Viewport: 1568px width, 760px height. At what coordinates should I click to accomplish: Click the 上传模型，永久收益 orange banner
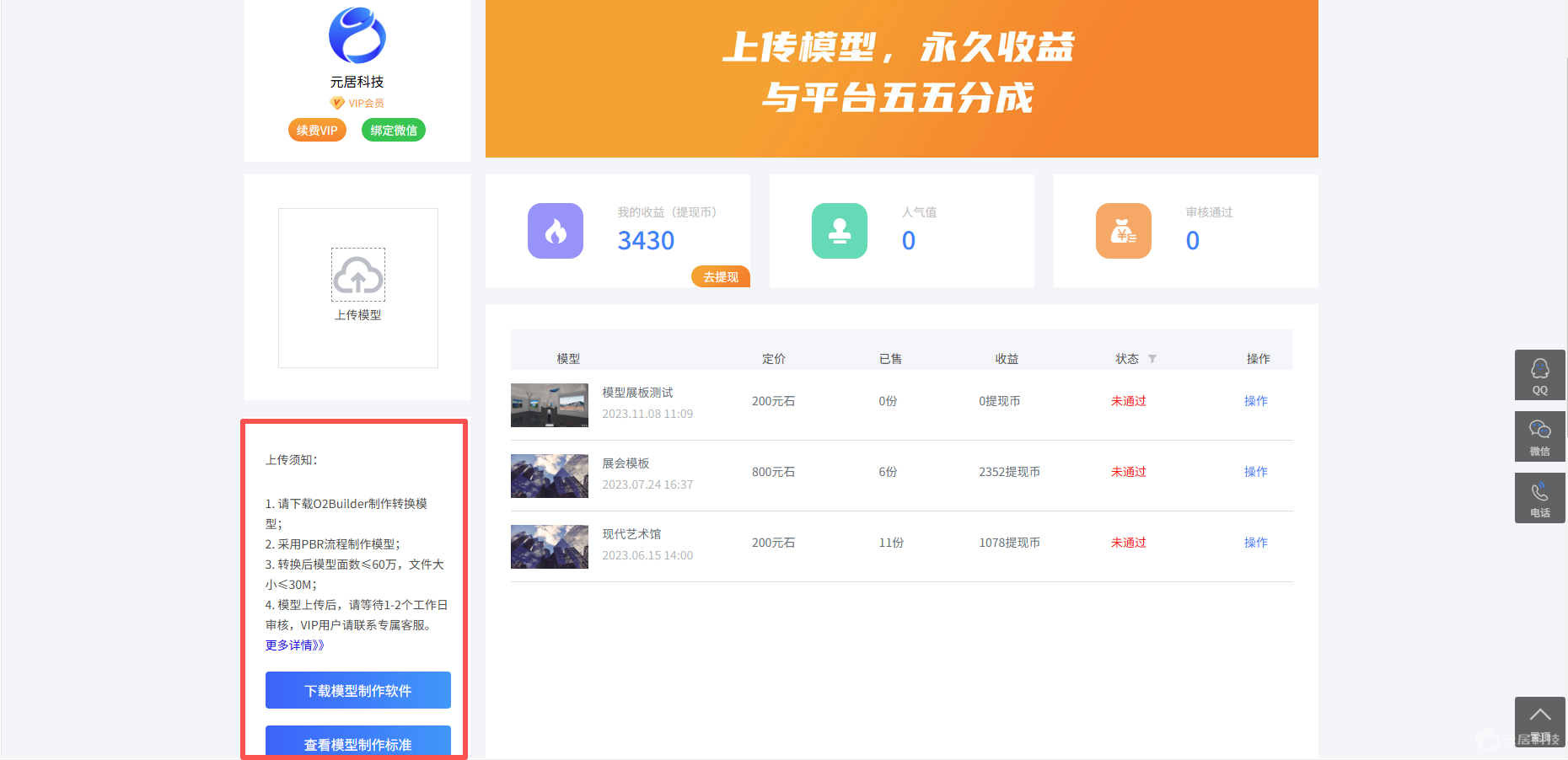902,78
